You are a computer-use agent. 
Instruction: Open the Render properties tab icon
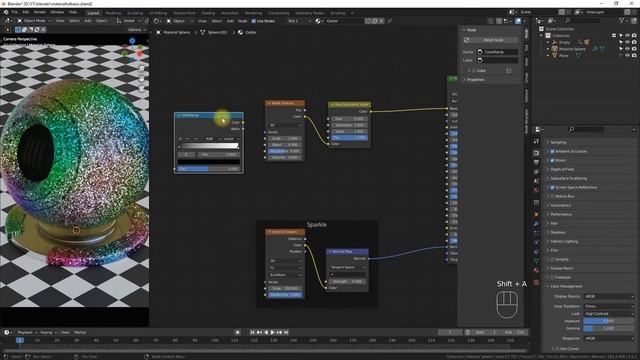tap(536, 152)
